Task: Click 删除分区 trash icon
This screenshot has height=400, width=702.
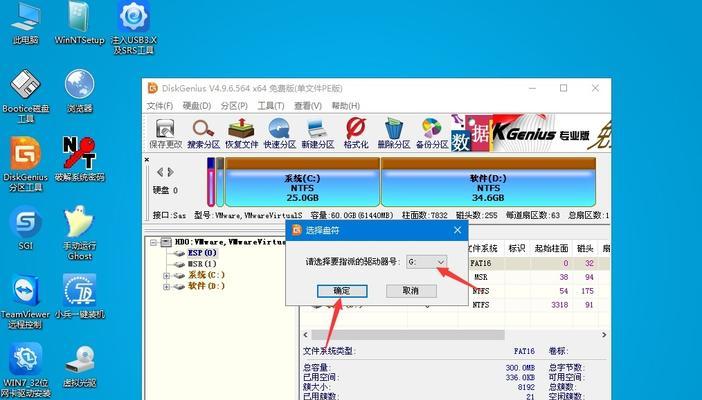Action: click(394, 133)
